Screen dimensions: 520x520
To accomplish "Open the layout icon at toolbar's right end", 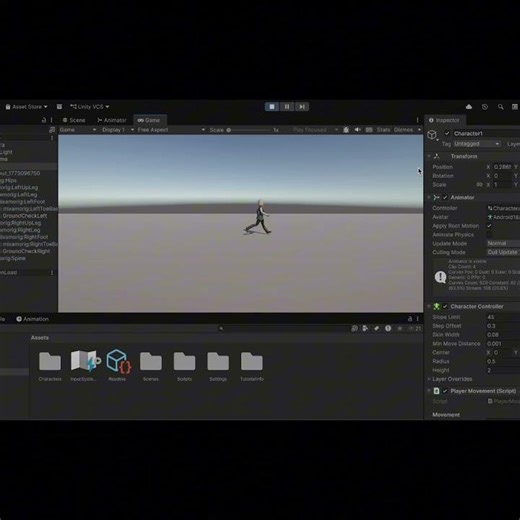I will (x=515, y=107).
